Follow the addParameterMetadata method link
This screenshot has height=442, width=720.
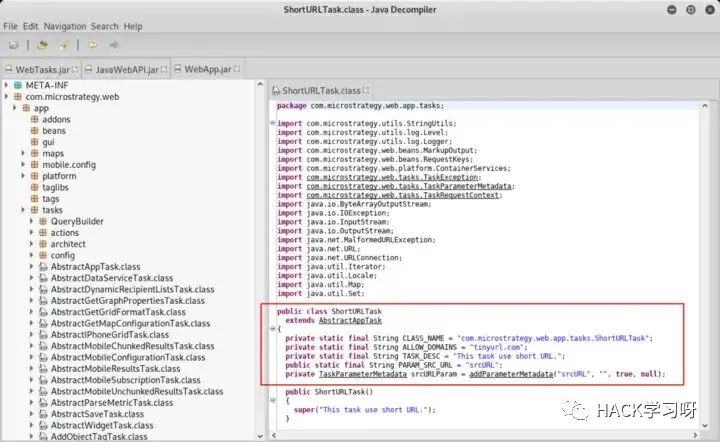pyautogui.click(x=511, y=374)
